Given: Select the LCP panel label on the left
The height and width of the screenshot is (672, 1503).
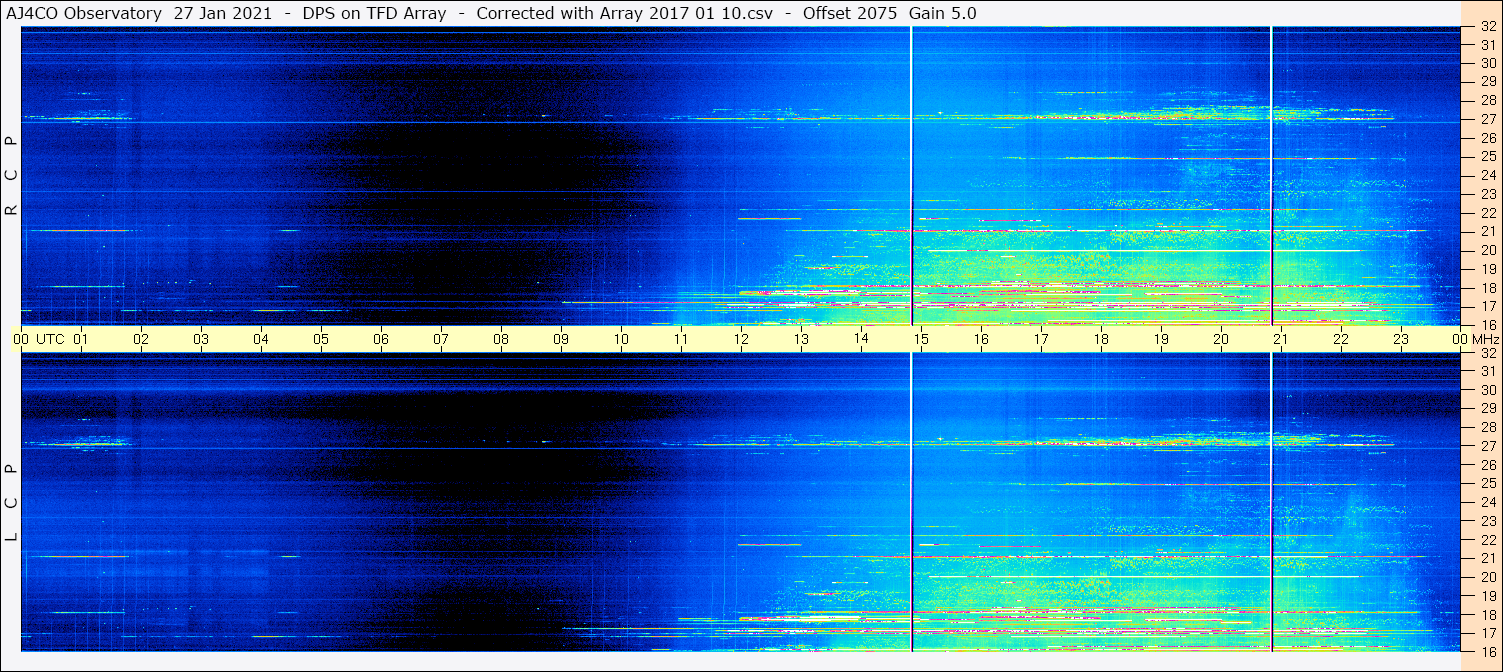Looking at the screenshot, I should tap(12, 503).
